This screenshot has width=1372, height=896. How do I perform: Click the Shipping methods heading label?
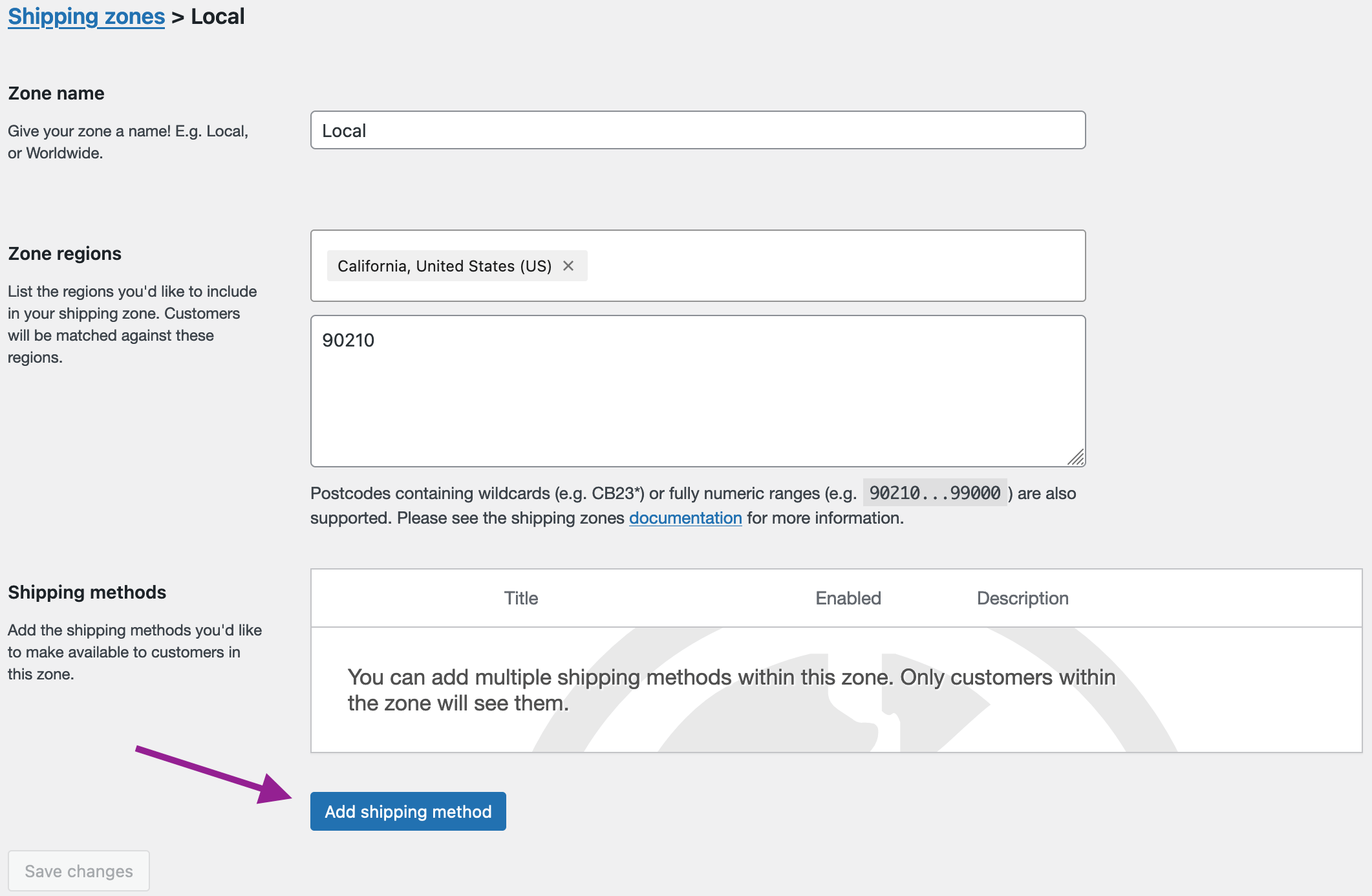[87, 592]
